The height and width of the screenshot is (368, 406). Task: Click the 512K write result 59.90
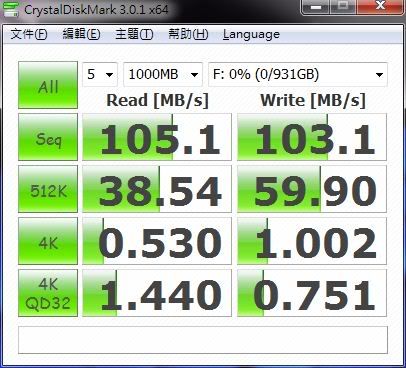point(312,189)
